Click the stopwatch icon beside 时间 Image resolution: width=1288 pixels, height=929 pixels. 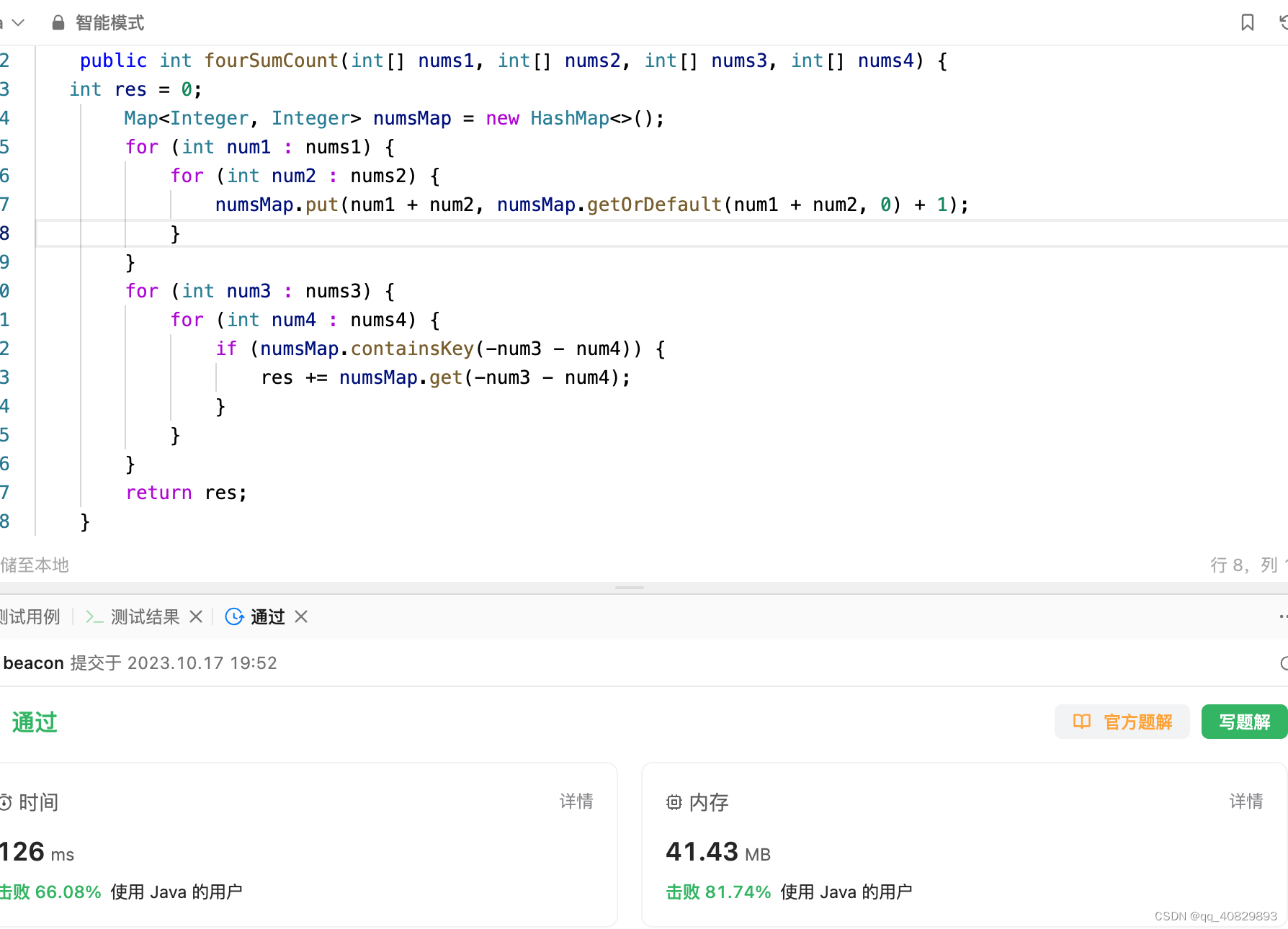pyautogui.click(x=6, y=802)
